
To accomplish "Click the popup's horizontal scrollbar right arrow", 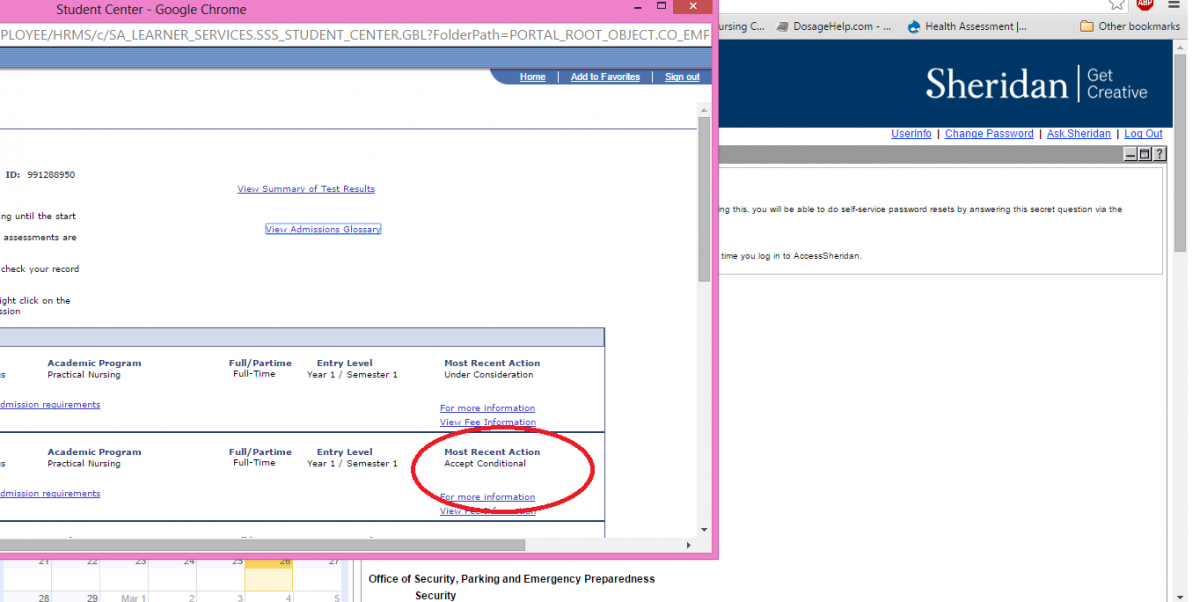I will click(688, 546).
